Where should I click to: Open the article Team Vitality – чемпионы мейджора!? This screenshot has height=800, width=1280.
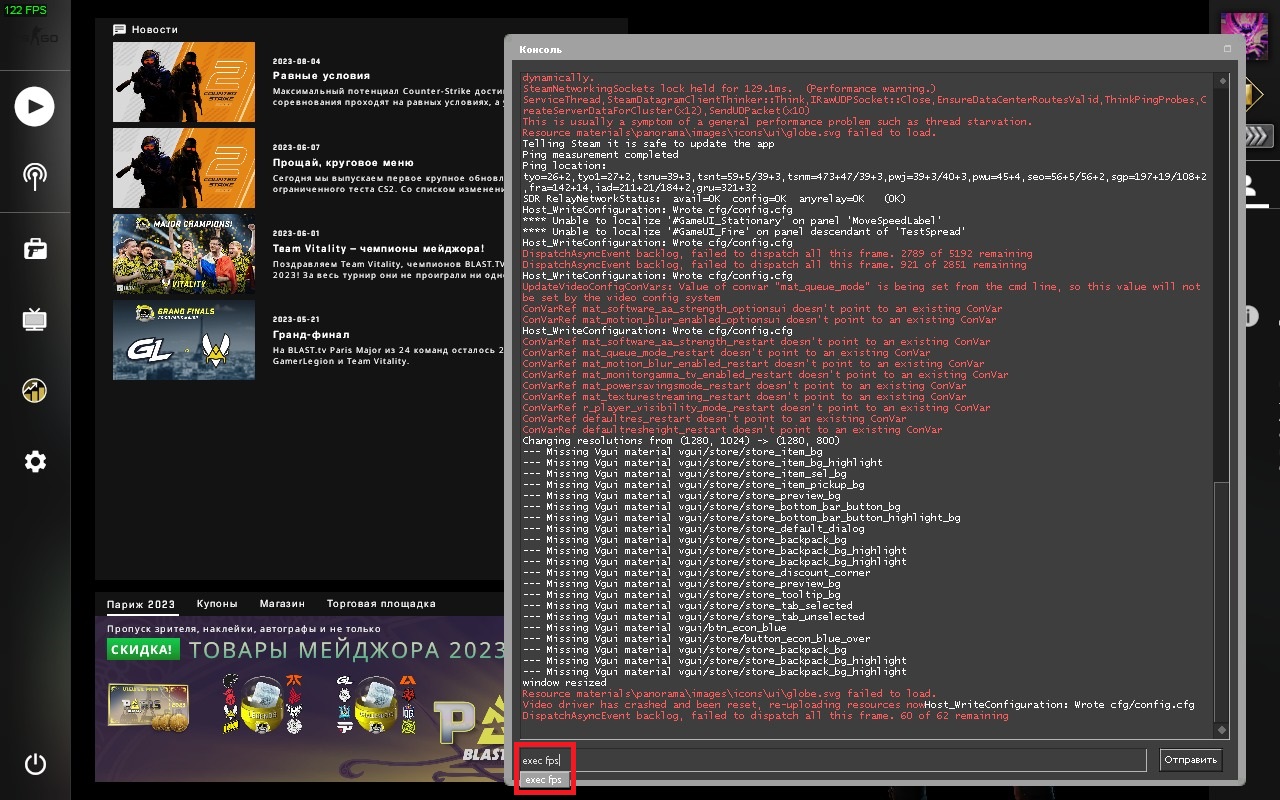click(x=379, y=248)
